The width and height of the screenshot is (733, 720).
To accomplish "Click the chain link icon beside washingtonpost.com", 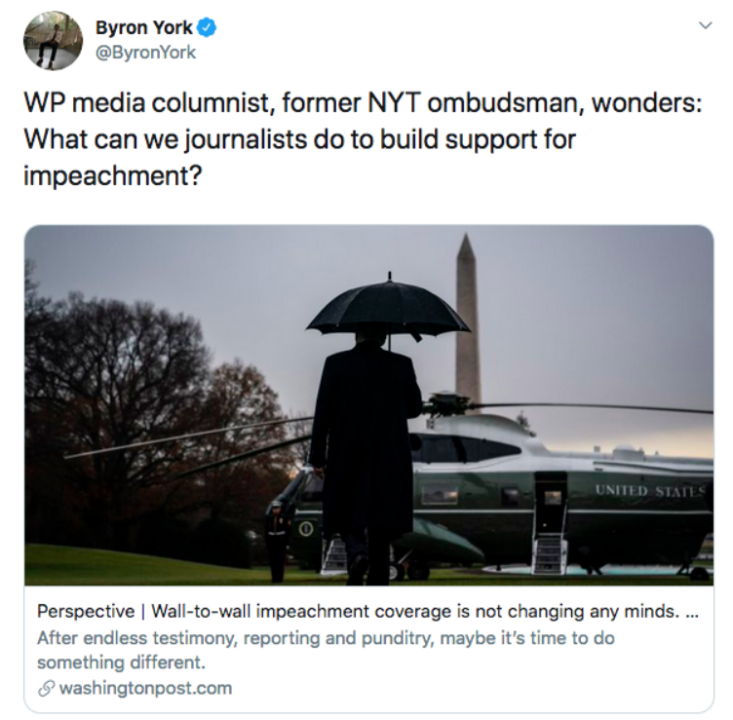I will pos(46,688).
